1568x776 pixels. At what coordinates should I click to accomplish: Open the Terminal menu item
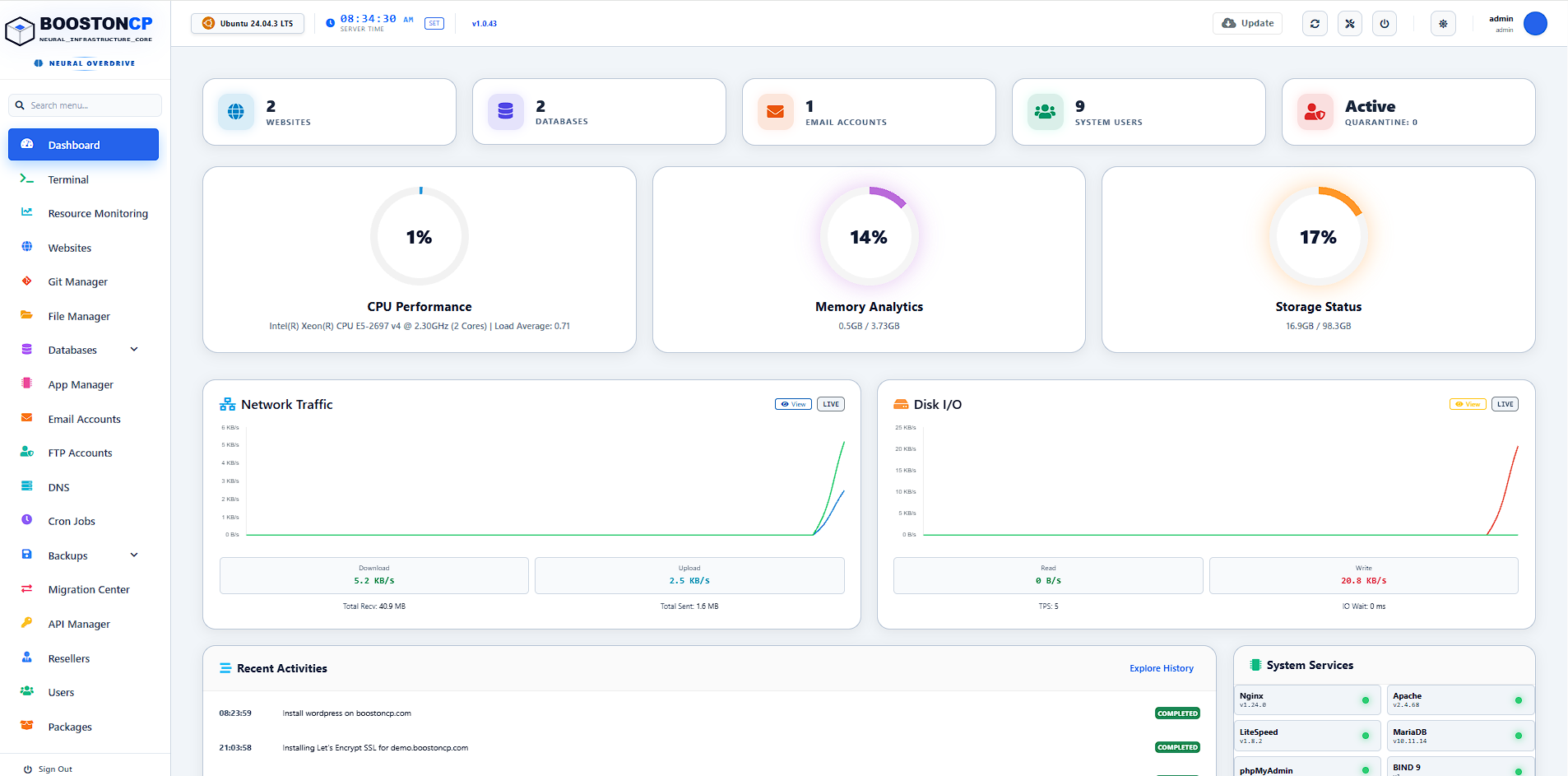[x=83, y=179]
